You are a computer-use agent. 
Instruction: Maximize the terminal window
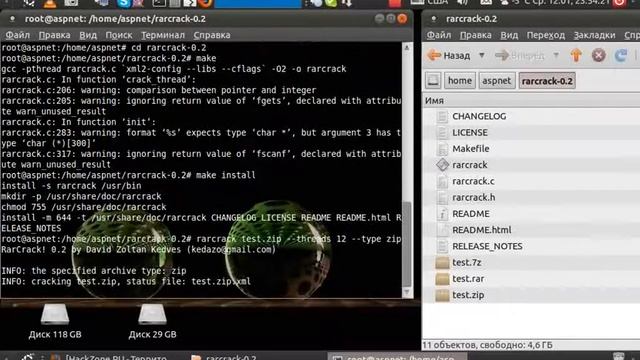coord(391,19)
